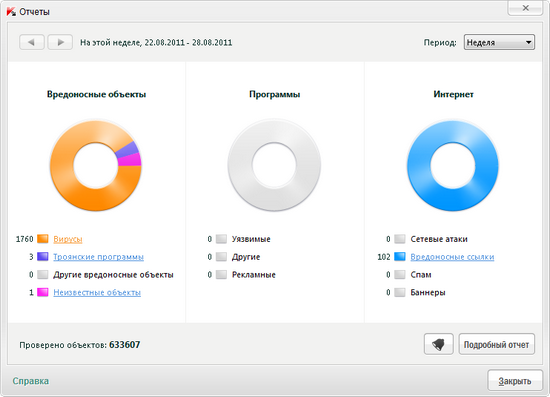The image size is (550, 397).
Task: Click the Период label
Action: 440,43
